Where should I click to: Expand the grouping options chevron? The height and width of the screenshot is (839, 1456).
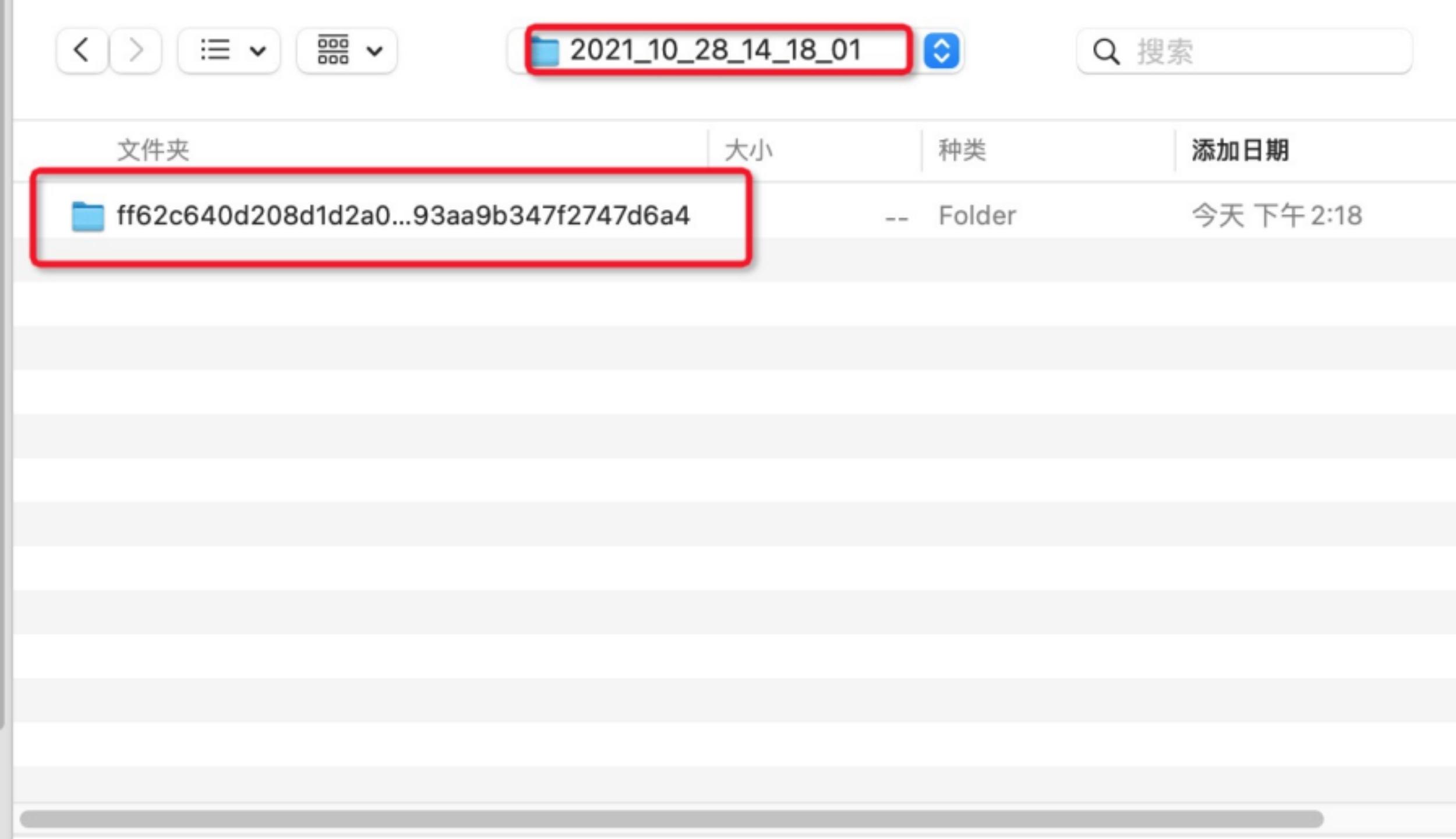(x=374, y=51)
